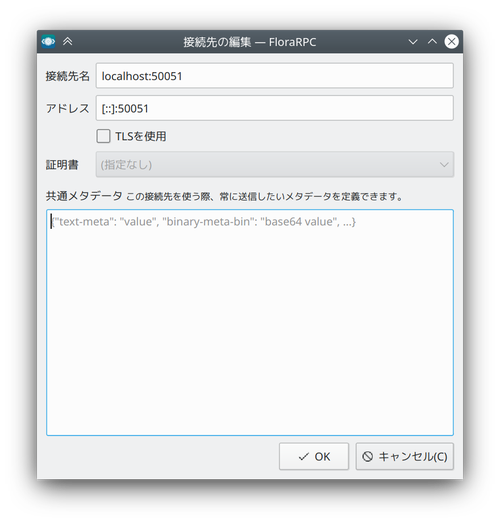Confirm with the OK button
Screen dimensions: 500x523
[314, 456]
